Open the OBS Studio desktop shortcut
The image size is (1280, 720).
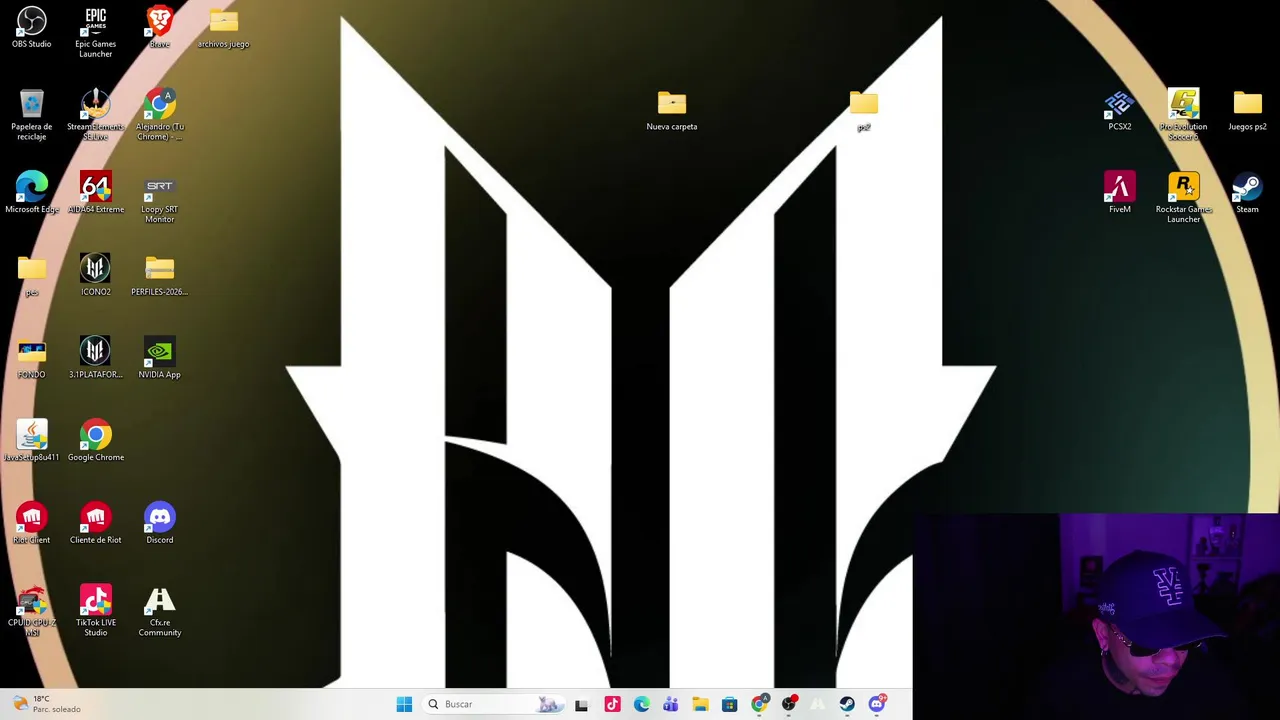point(31,28)
